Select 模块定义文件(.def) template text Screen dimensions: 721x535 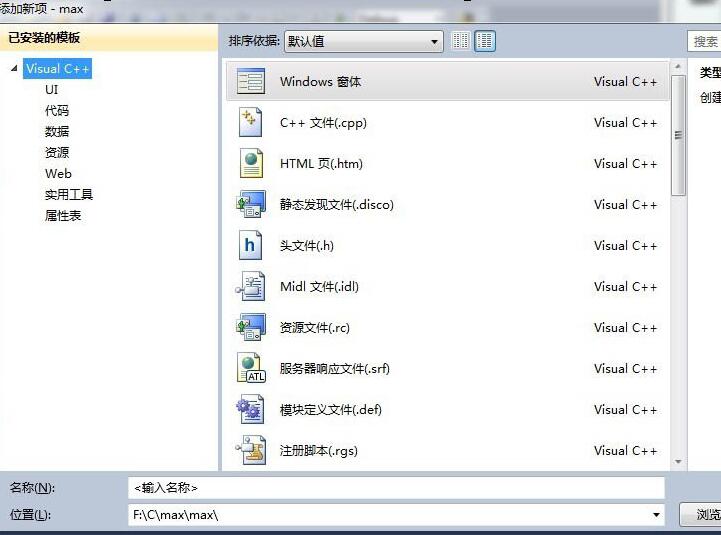point(331,409)
